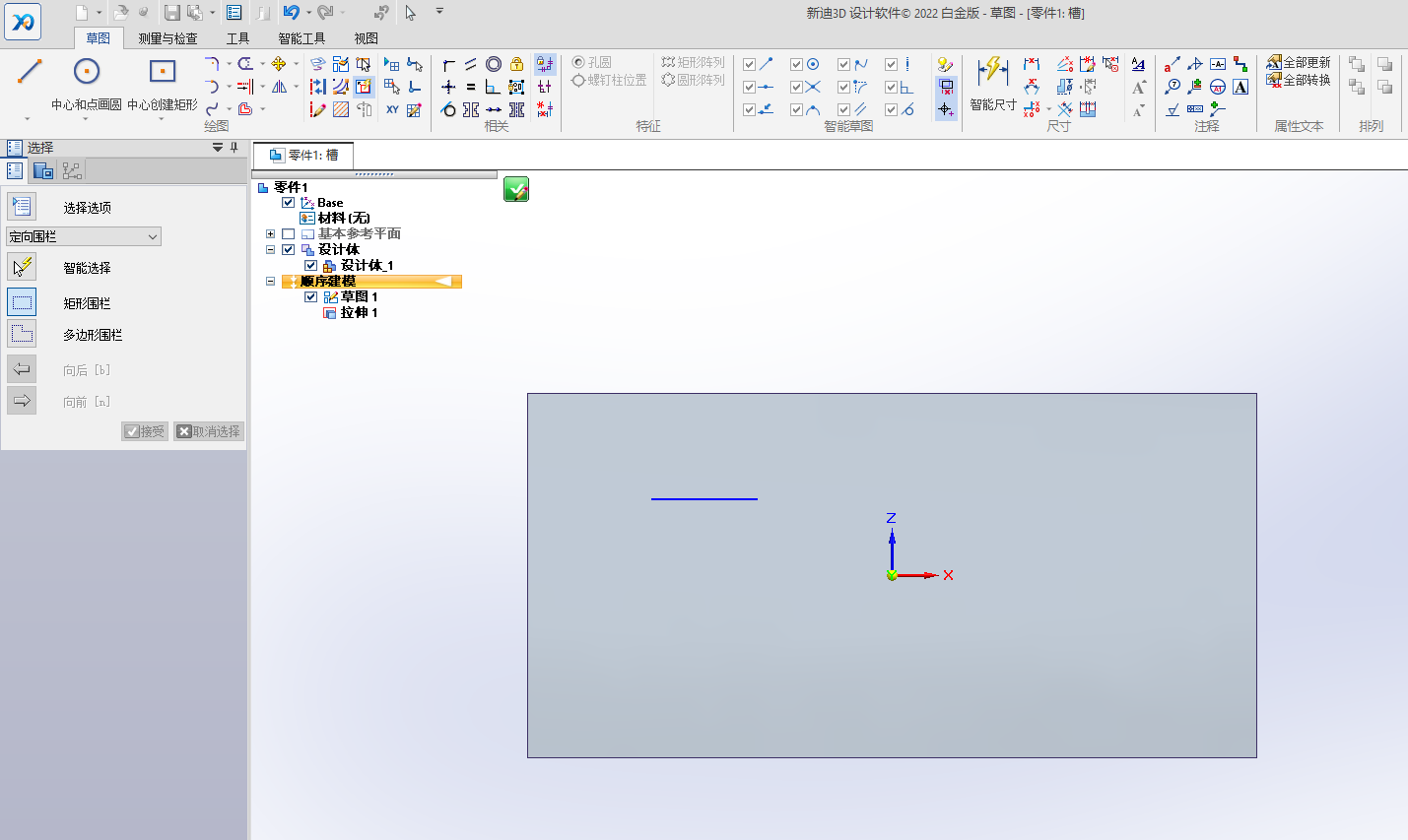Select the blue sketch line in viewport
The height and width of the screenshot is (840, 1408).
pyautogui.click(x=704, y=499)
